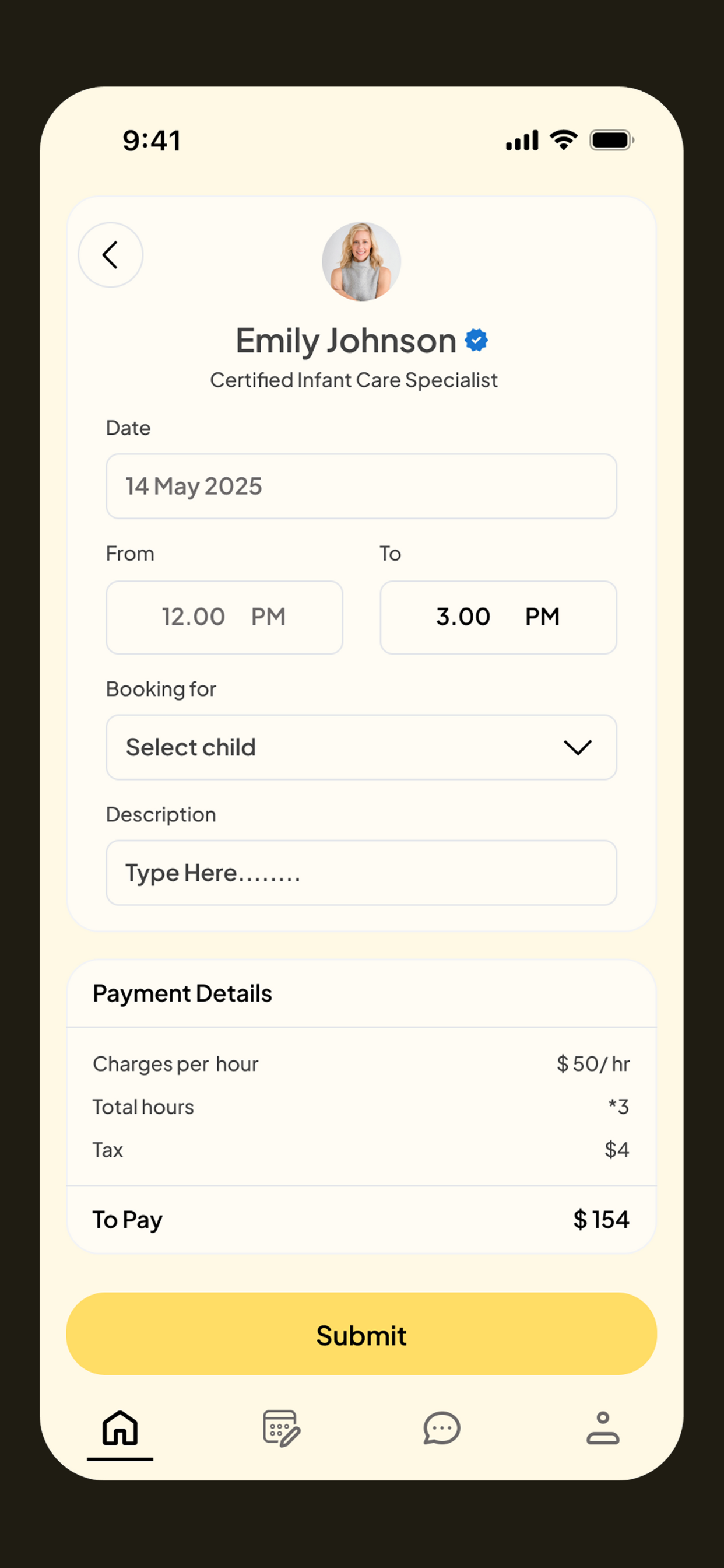Tap the To Pay $154 total

[361, 1220]
